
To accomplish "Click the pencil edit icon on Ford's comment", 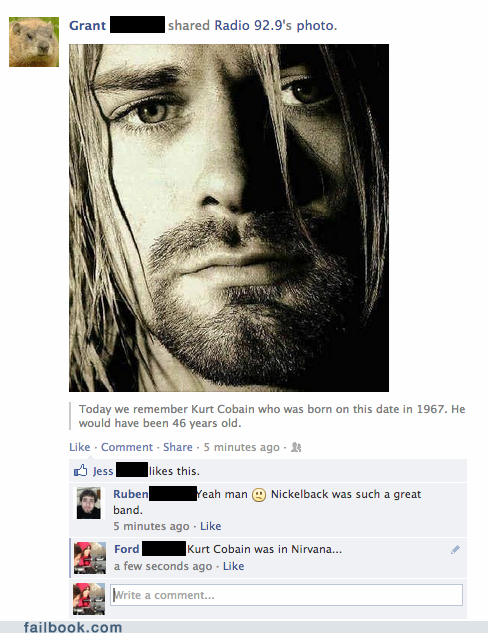I will pos(455,549).
